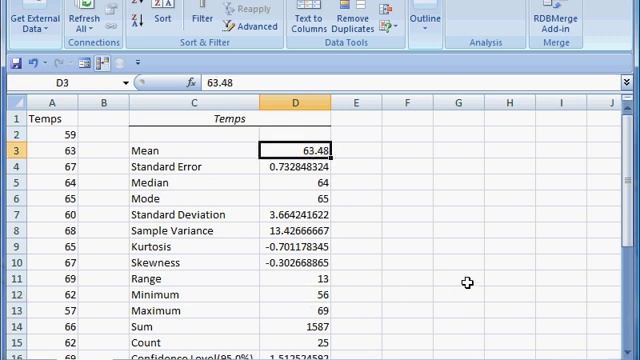Select the active cell showing 63.48
The height and width of the screenshot is (360, 640).
click(295, 151)
